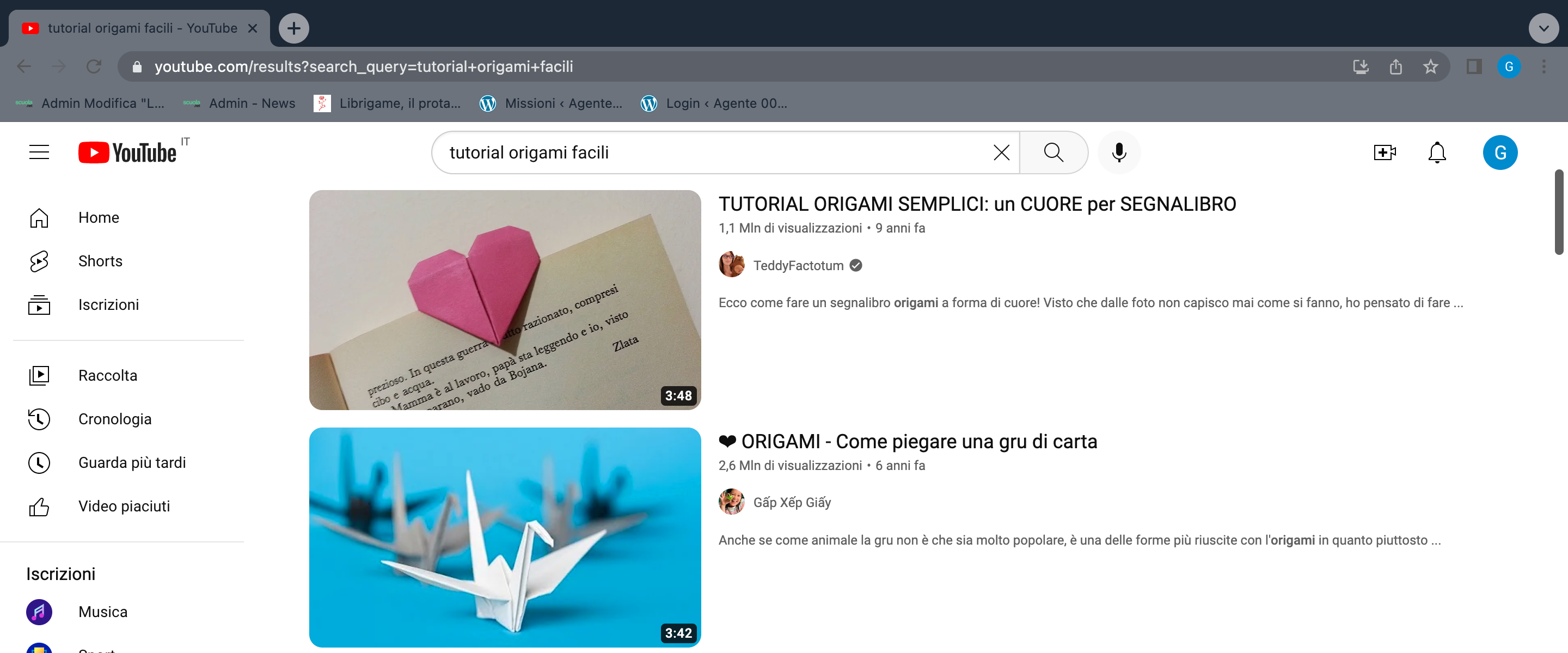The height and width of the screenshot is (653, 1568).
Task: Click the TeddyFactotum channel avatar
Action: click(731, 265)
